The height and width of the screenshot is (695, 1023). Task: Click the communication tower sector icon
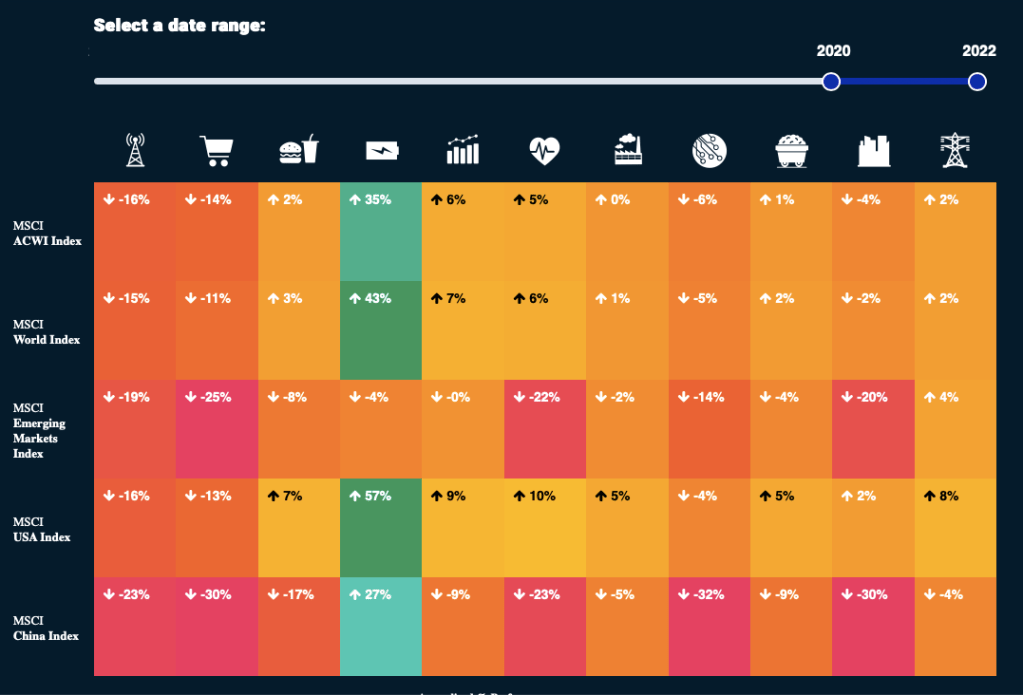(135, 151)
